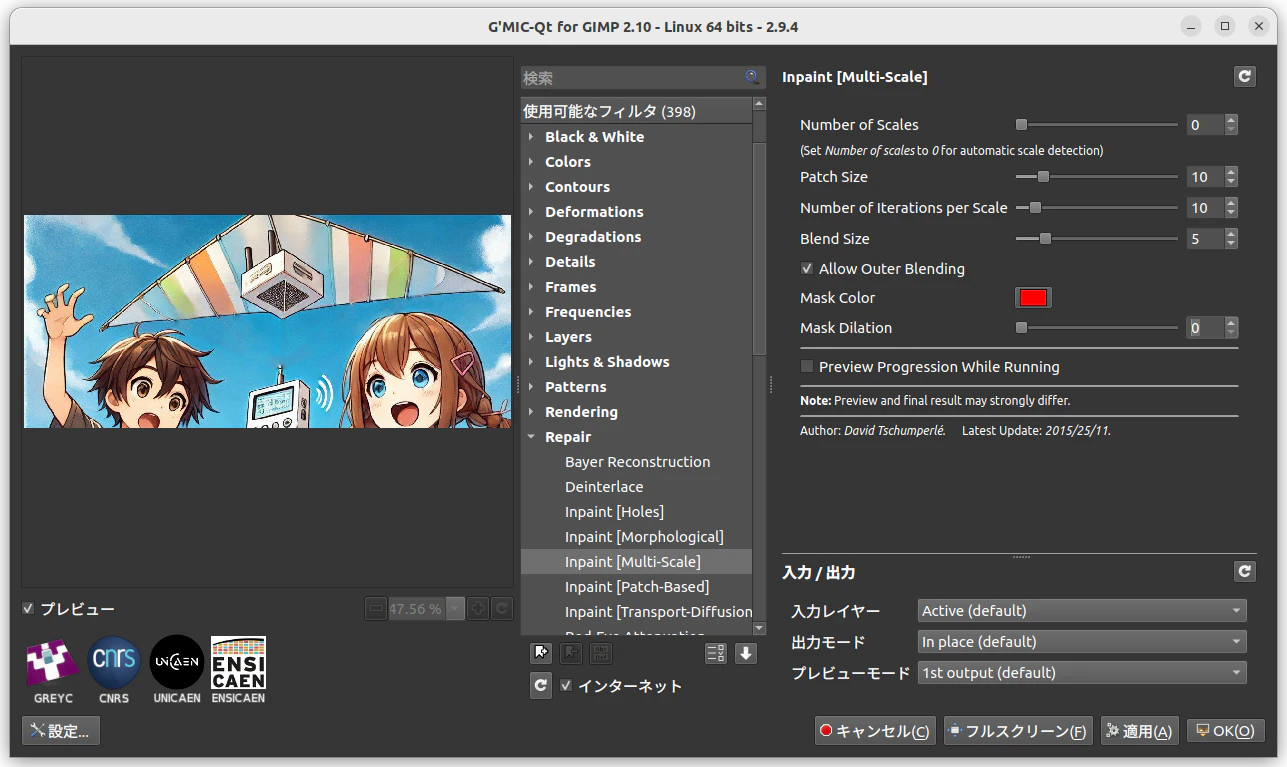Reset the Inpaint [Multi-Scale] parameters
This screenshot has height=767, width=1287.
[1244, 76]
